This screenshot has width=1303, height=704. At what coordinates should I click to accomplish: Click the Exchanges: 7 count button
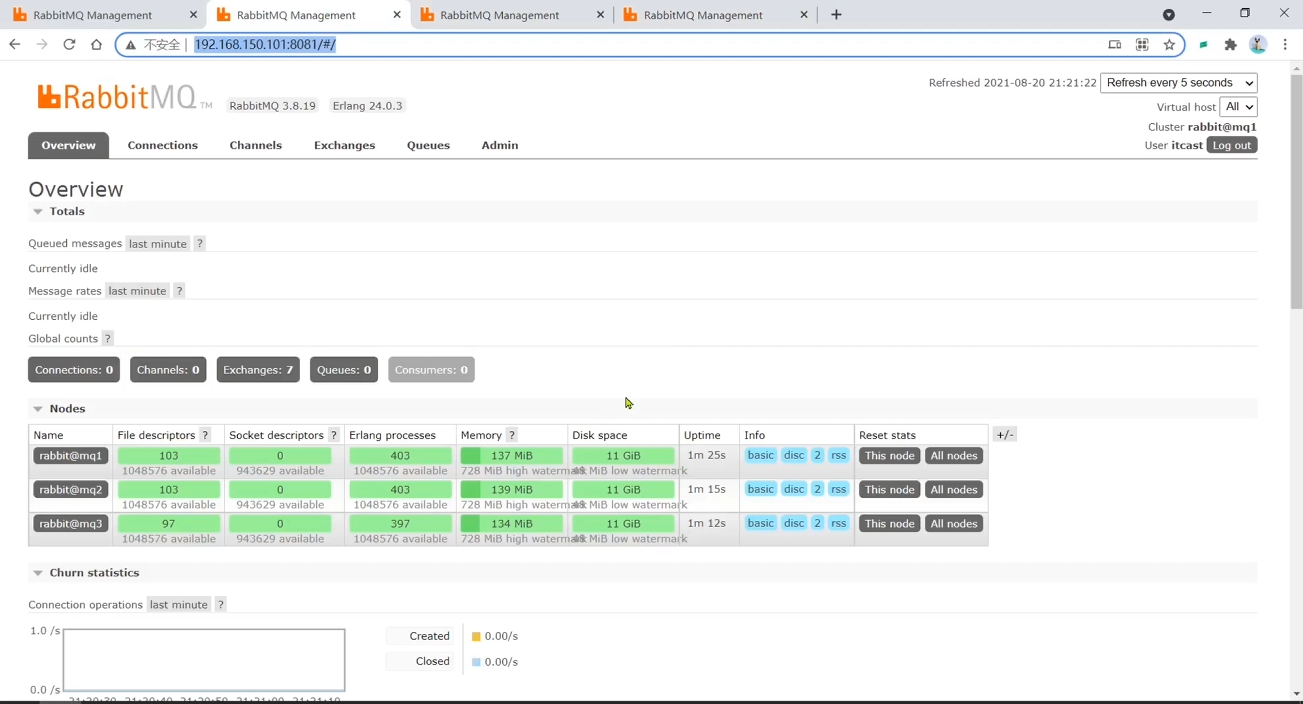tap(258, 370)
